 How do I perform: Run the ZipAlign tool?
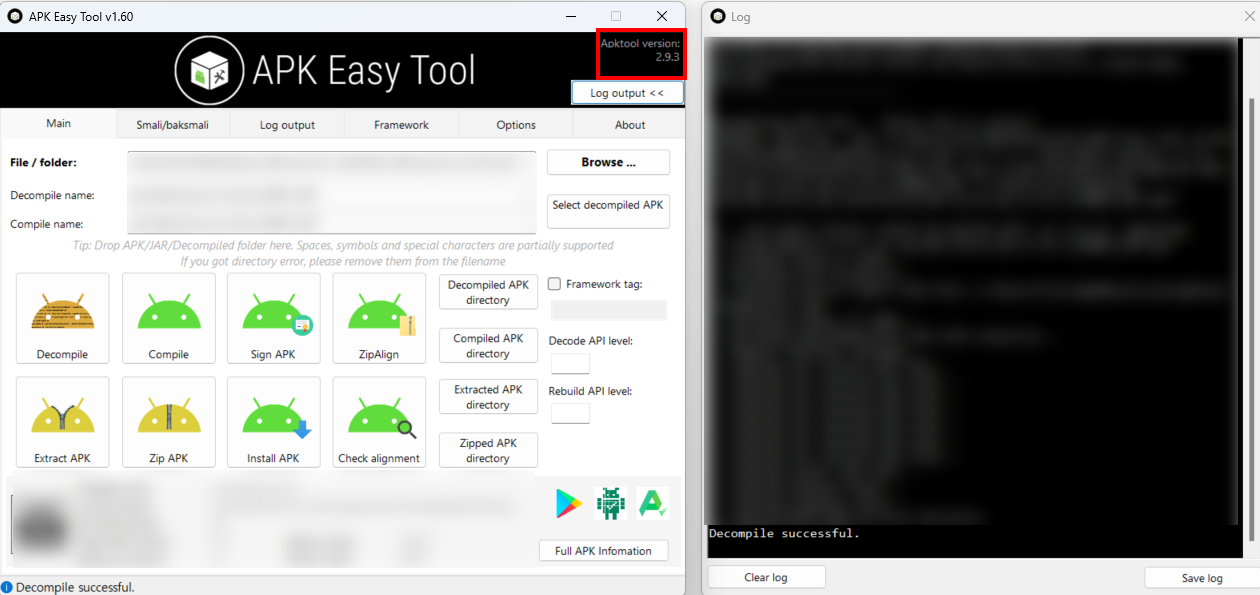(x=379, y=318)
